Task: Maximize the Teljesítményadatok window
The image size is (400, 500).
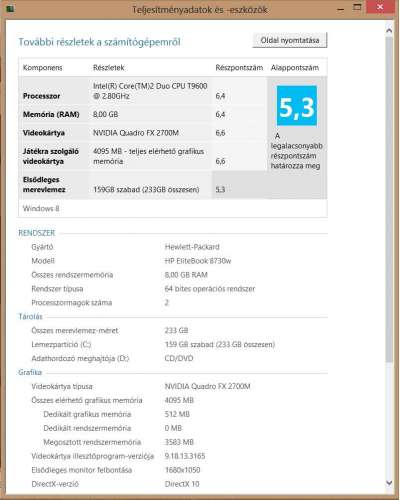Action: point(357,7)
